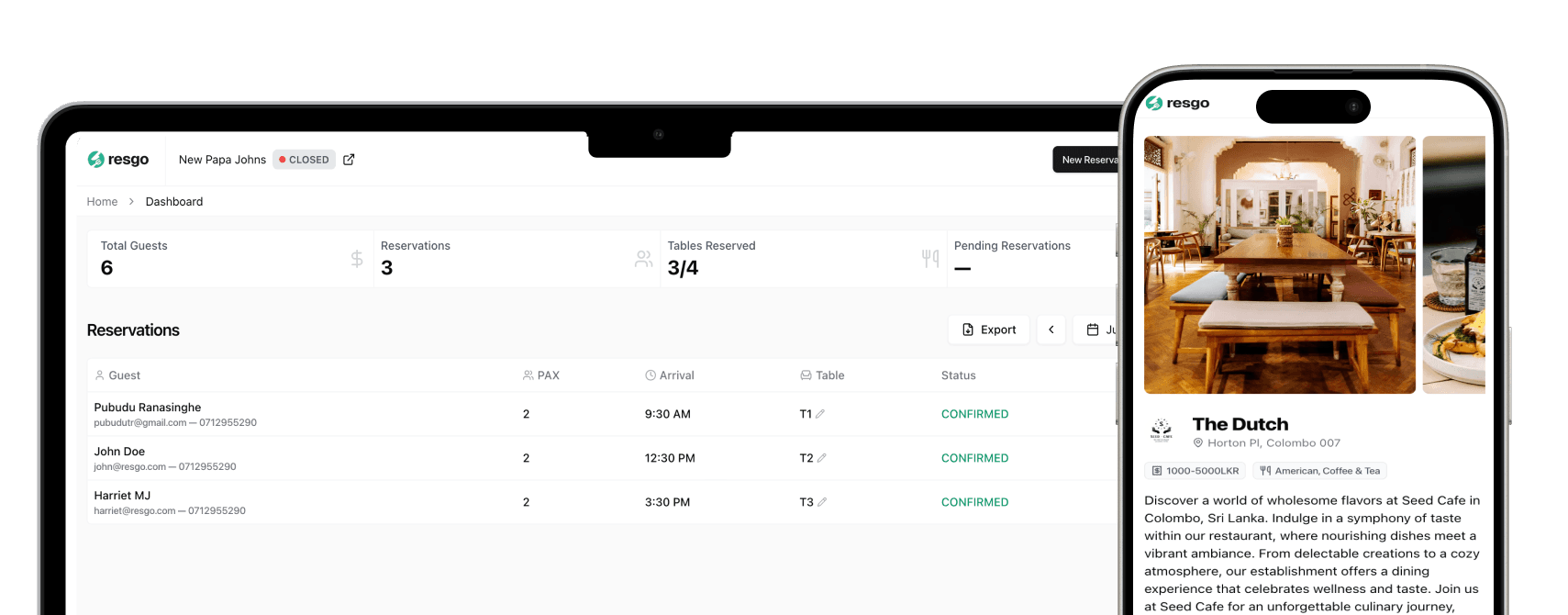Click the resgo logo in the dashboard header

[x=117, y=160]
